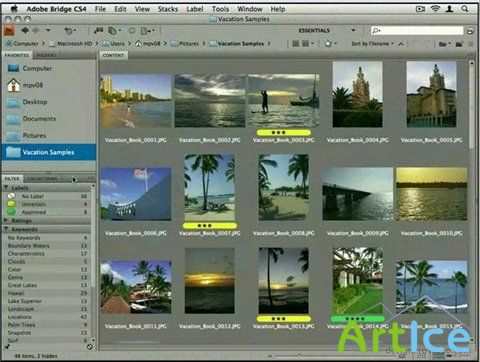Viewport: 480px width, 362px height.
Task: Click the keep filter pin icon
Action: (7, 347)
